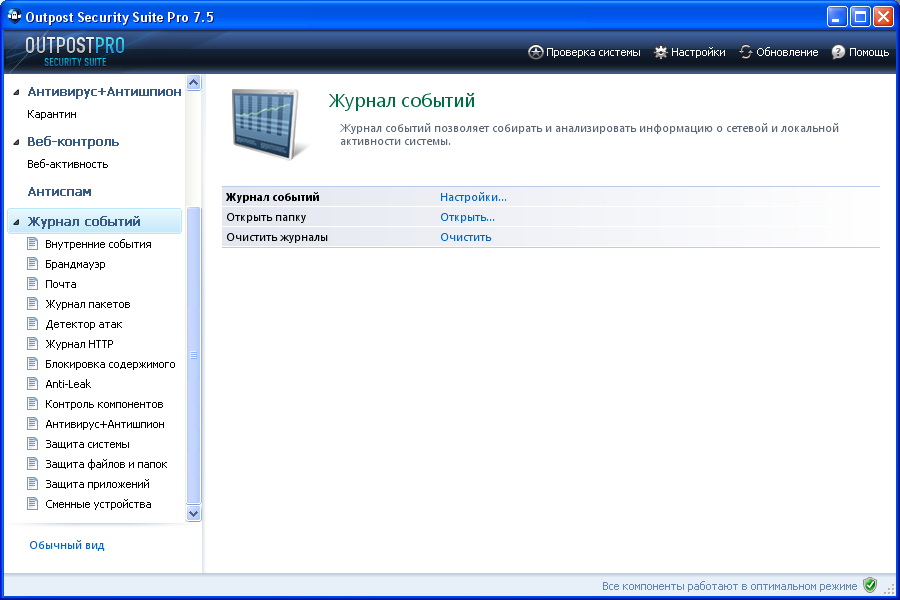Open the Карантин item
Image resolution: width=900 pixels, height=600 pixels.
52,114
